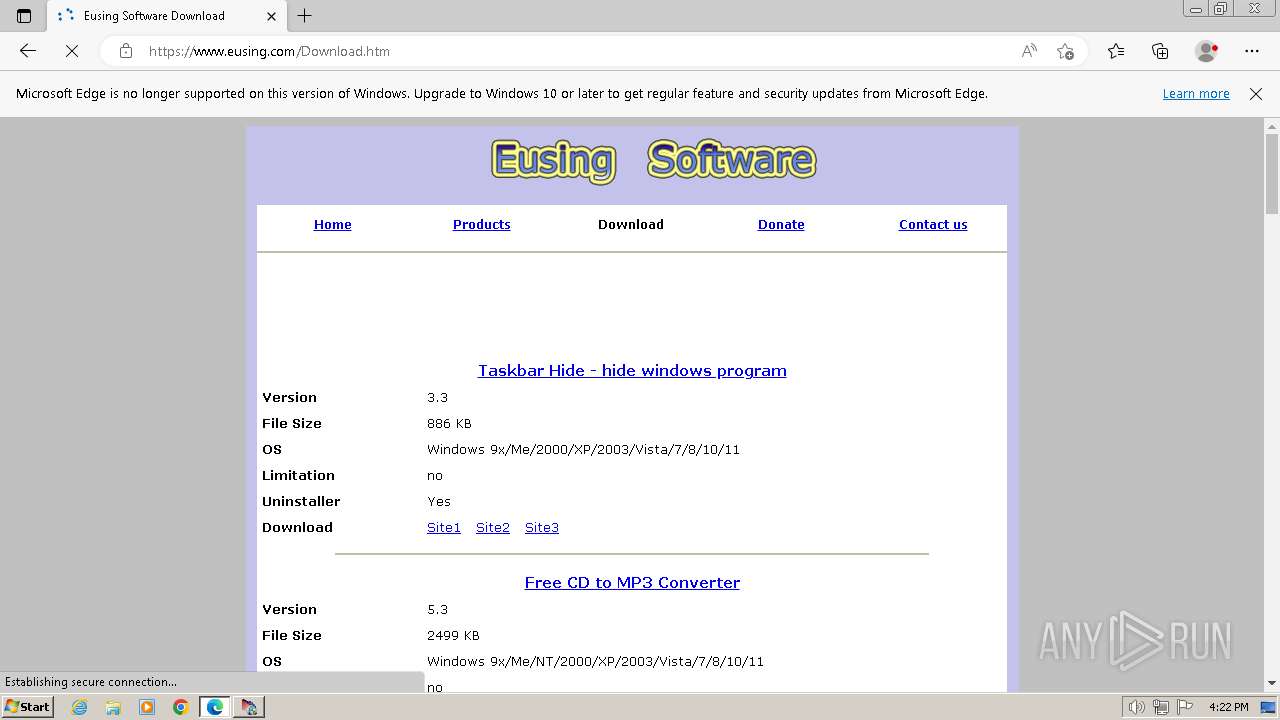This screenshot has height=720, width=1280.
Task: Select the Uninstaller value Yes
Action: (439, 502)
